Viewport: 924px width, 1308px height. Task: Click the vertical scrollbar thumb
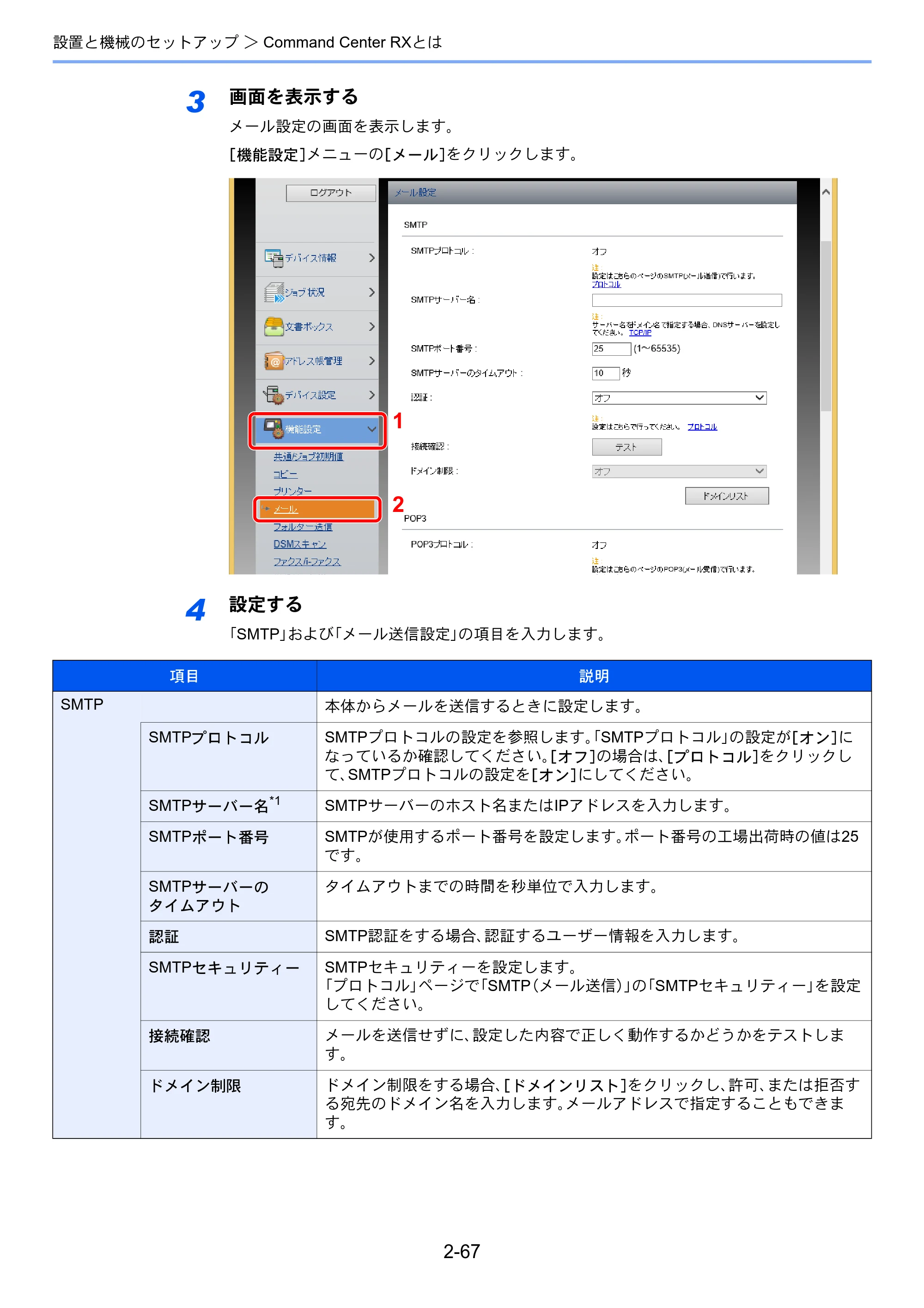[826, 326]
